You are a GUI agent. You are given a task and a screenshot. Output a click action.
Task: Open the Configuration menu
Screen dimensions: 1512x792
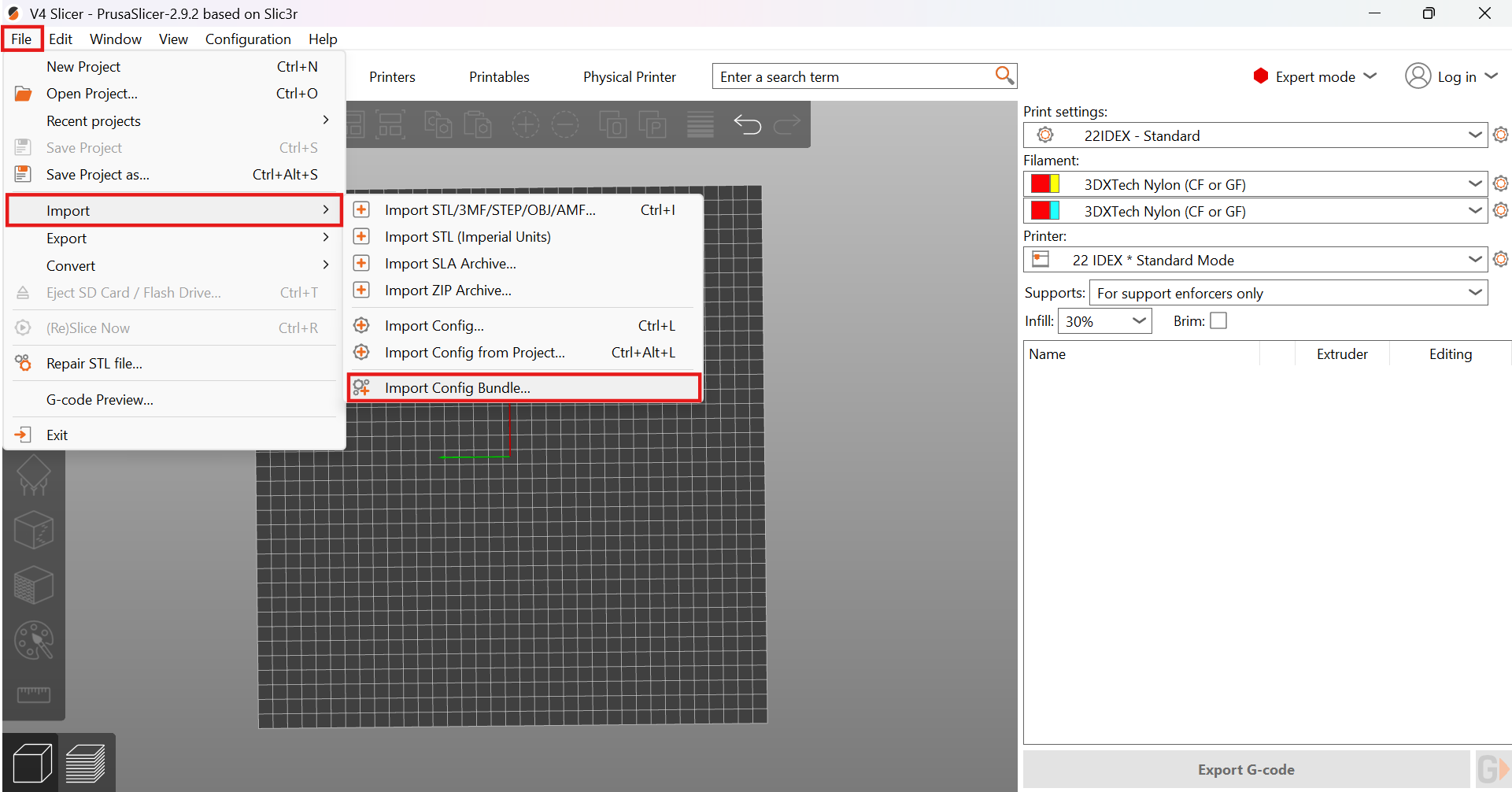(x=248, y=39)
